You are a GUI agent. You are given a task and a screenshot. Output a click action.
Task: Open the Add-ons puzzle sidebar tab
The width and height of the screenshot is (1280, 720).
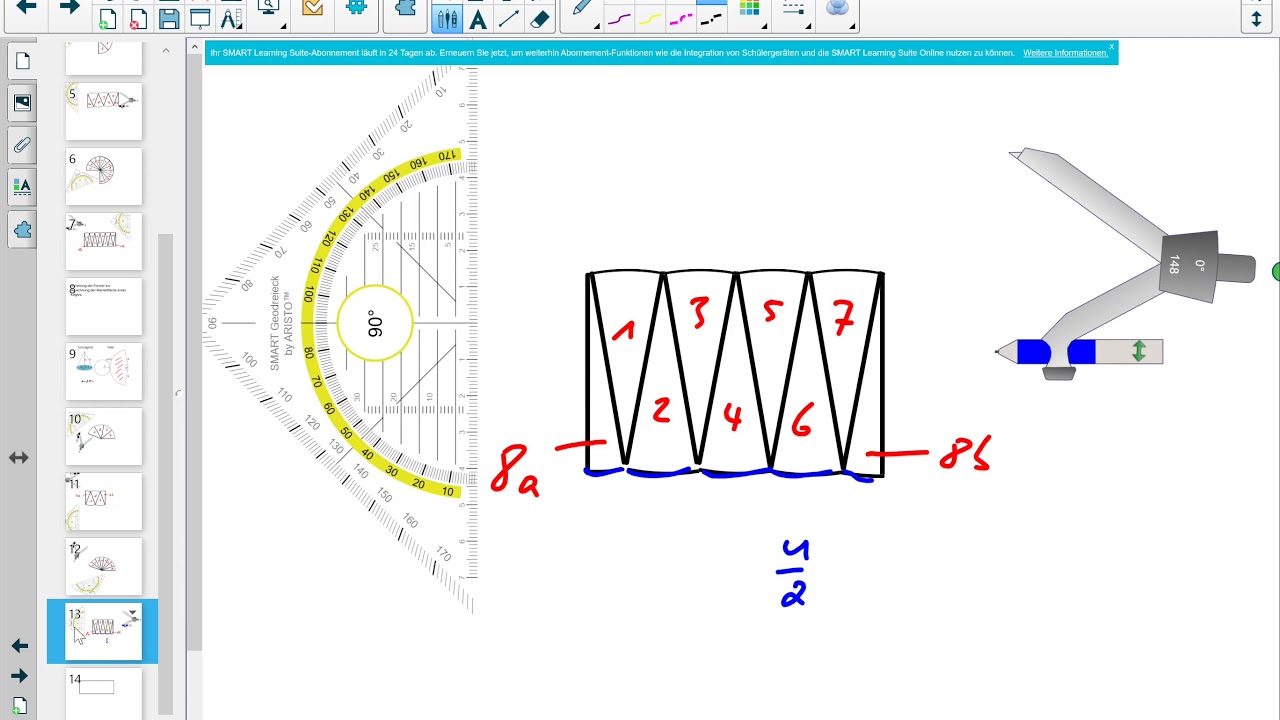point(22,229)
